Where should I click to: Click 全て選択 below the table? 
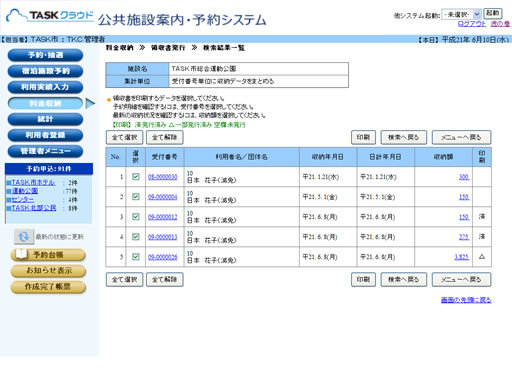(124, 279)
